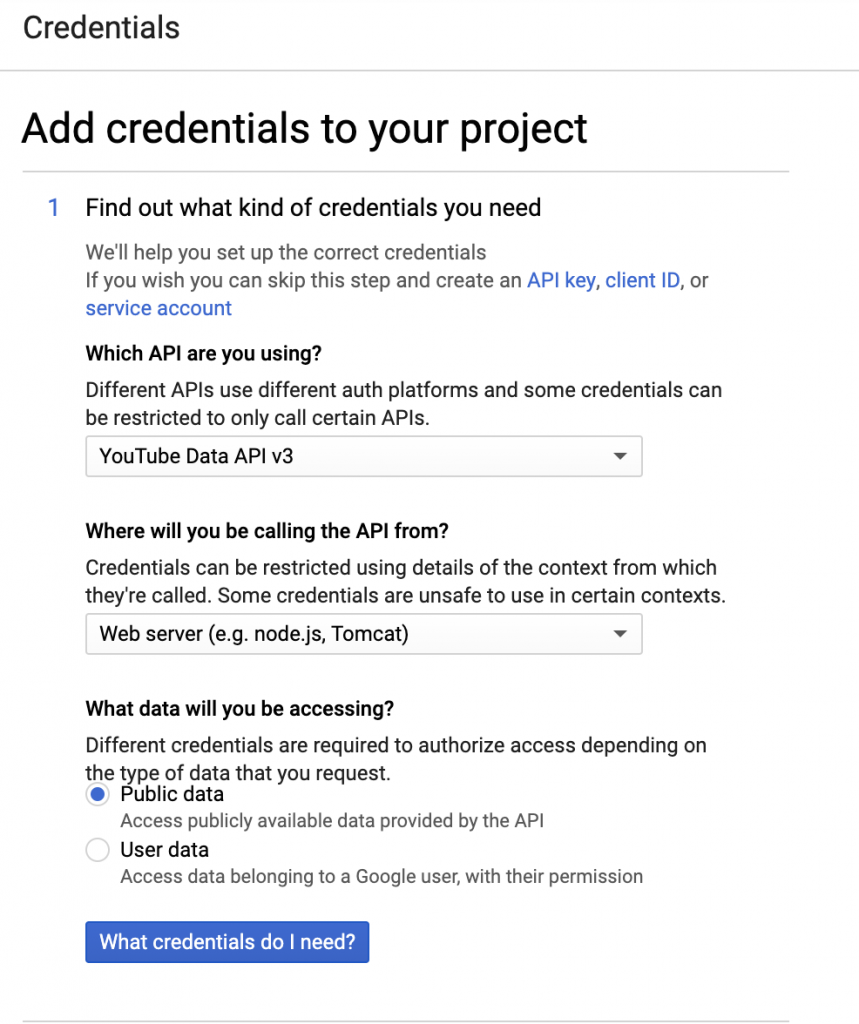Click the Add credentials to your project heading
This screenshot has width=859, height=1024.
point(304,129)
